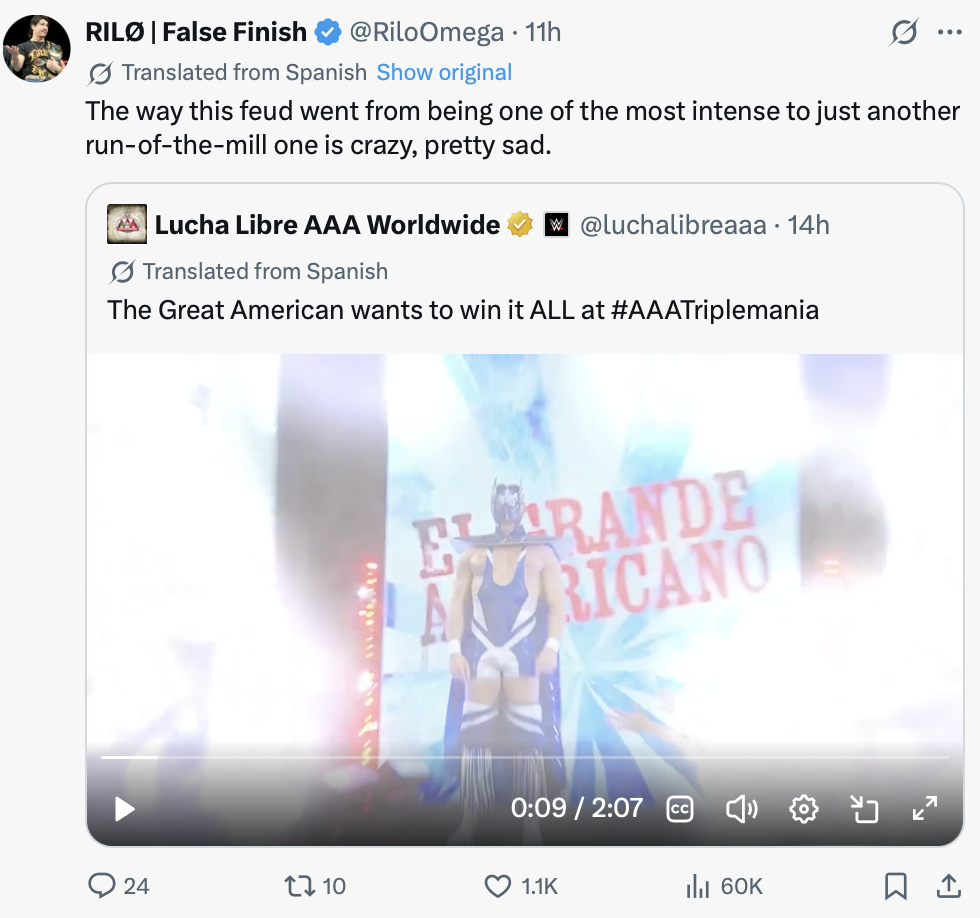This screenshot has width=980, height=918.
Task: Open the three-dot more options menu
Action: 950,32
